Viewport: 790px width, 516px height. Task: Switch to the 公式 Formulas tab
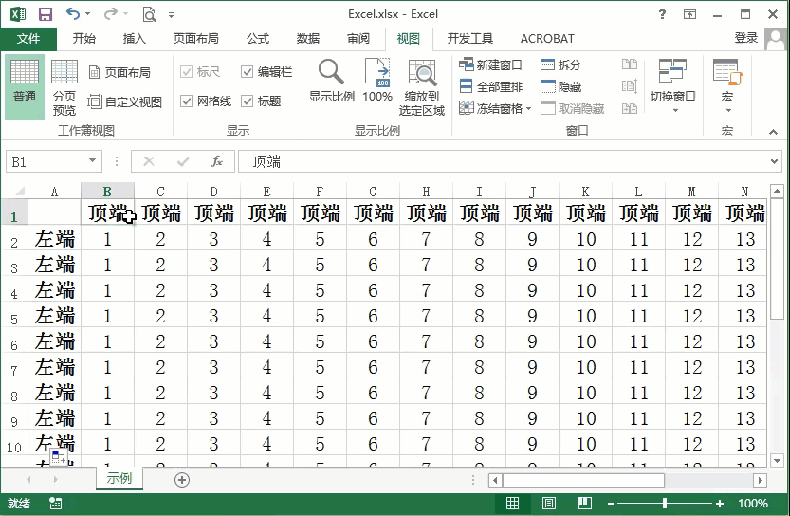pos(258,39)
